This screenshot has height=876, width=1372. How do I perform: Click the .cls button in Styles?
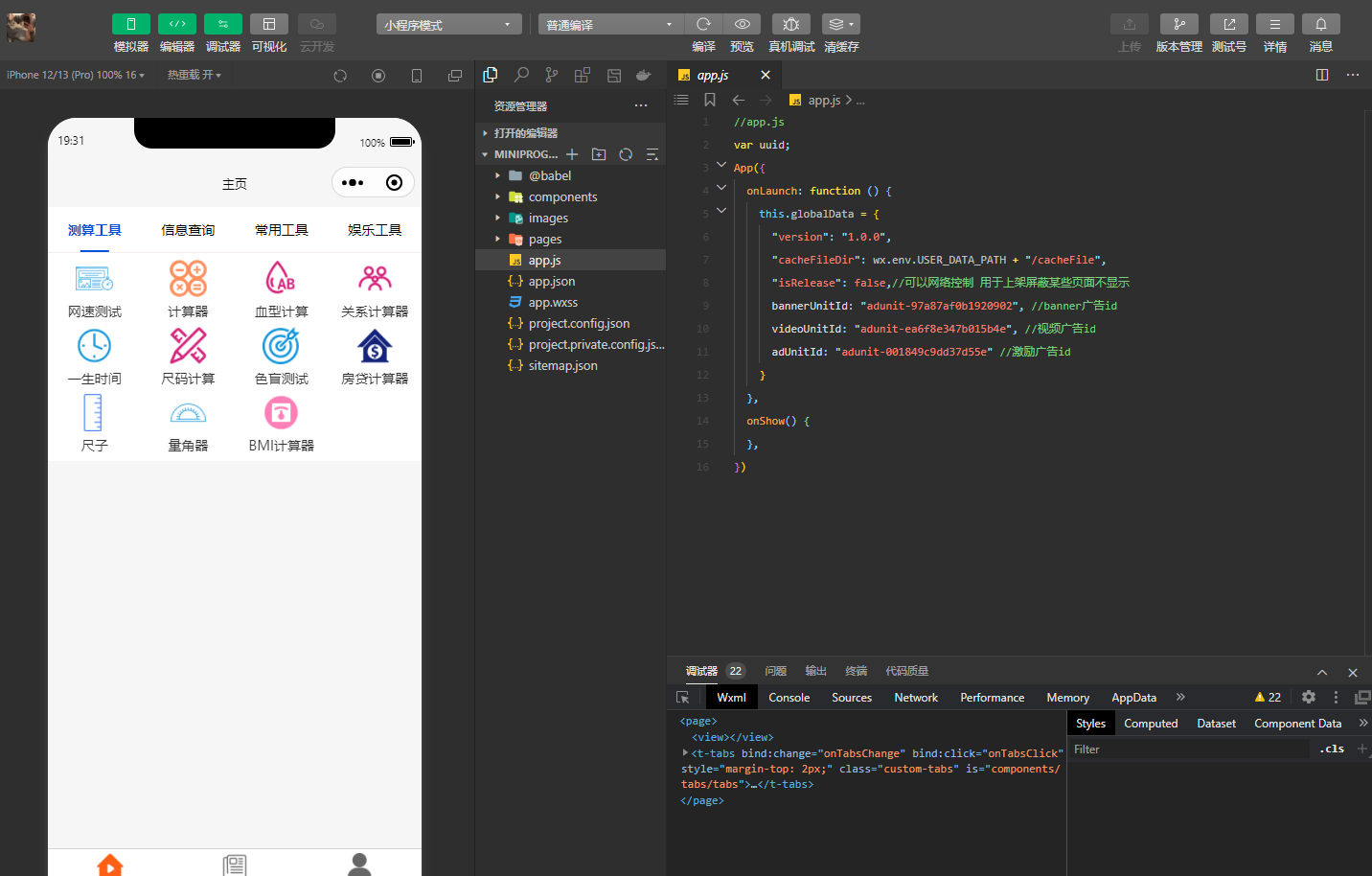click(x=1332, y=749)
